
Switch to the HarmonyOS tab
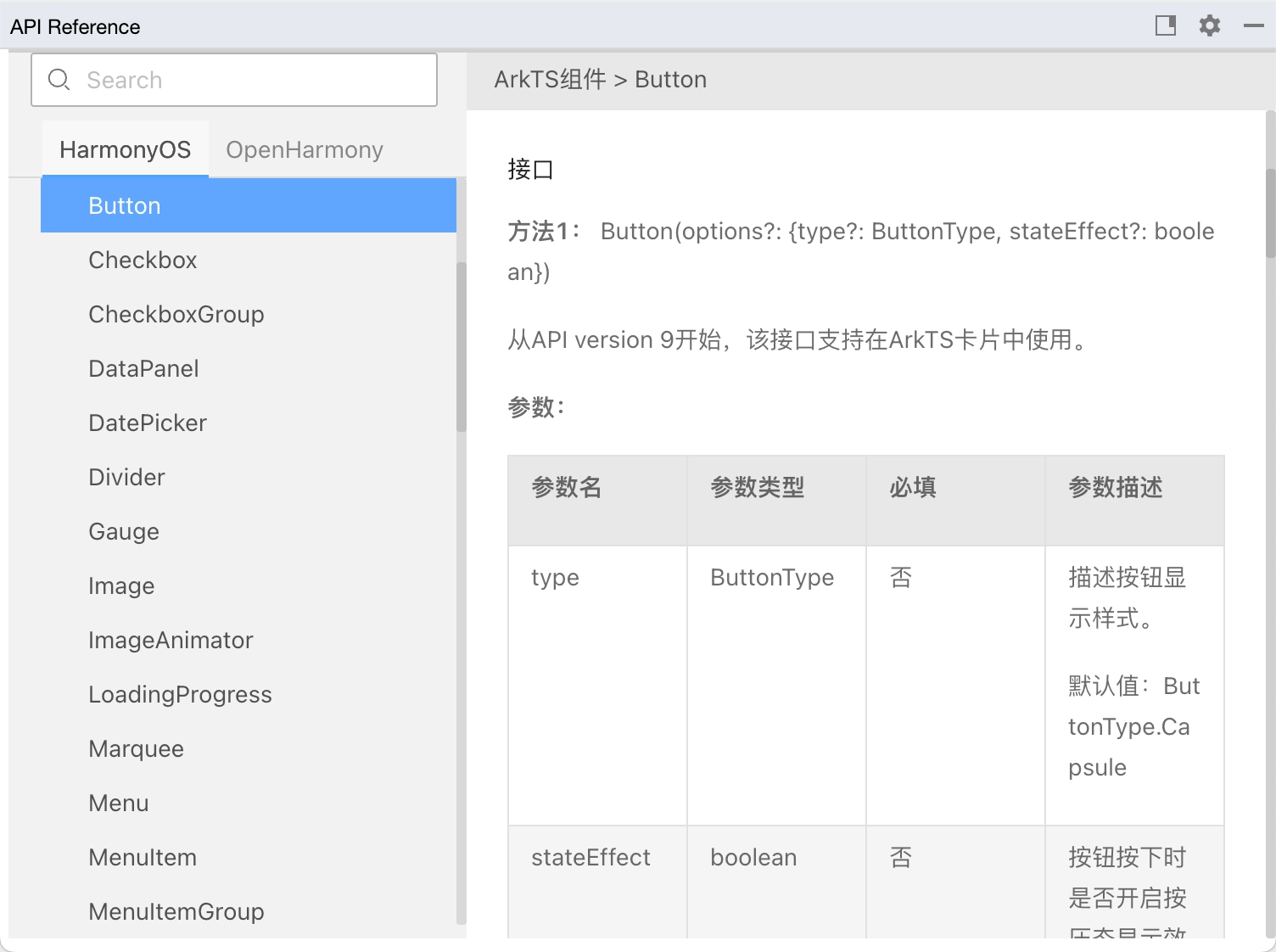pos(125,150)
